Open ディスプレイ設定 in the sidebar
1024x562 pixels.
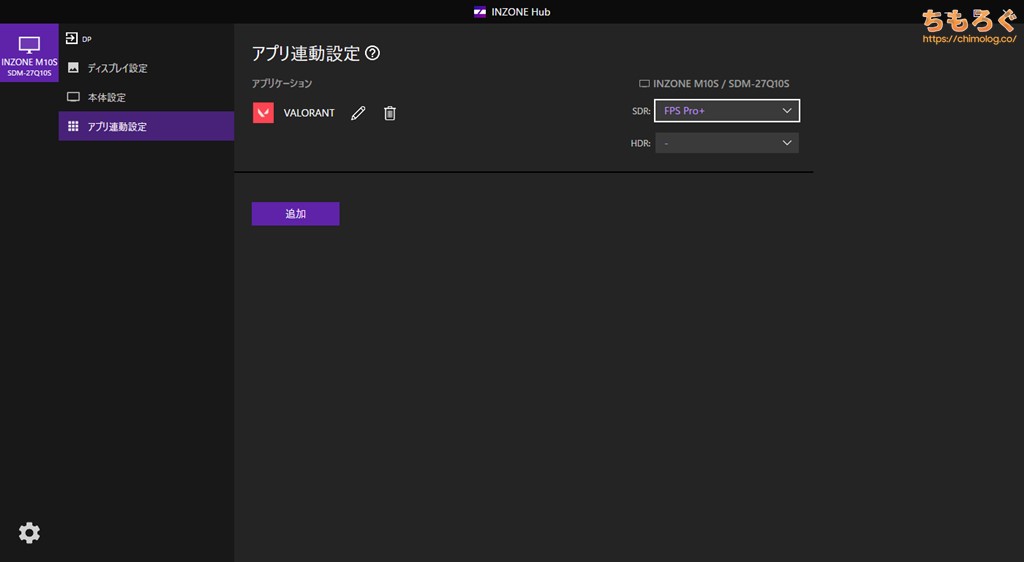tap(146, 68)
